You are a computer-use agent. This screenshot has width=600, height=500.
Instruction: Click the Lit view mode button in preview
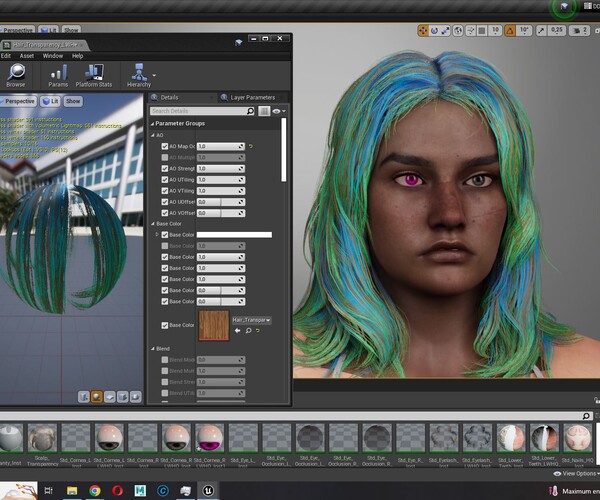click(x=50, y=101)
